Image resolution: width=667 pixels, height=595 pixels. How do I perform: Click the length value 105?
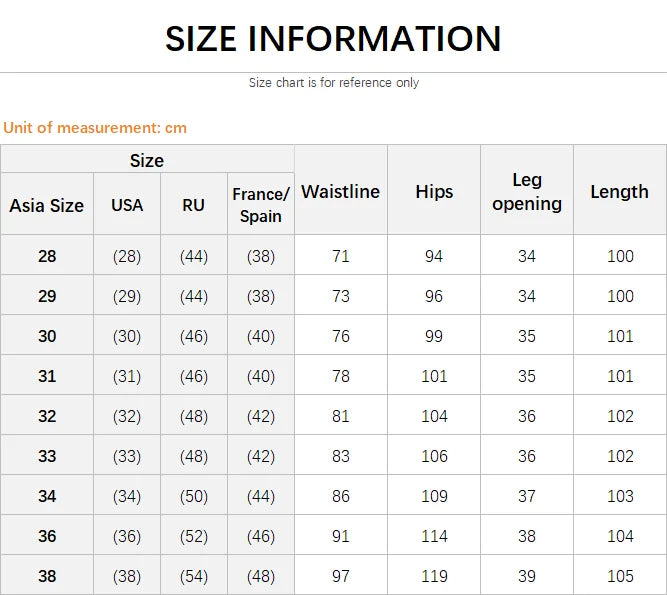(x=620, y=576)
